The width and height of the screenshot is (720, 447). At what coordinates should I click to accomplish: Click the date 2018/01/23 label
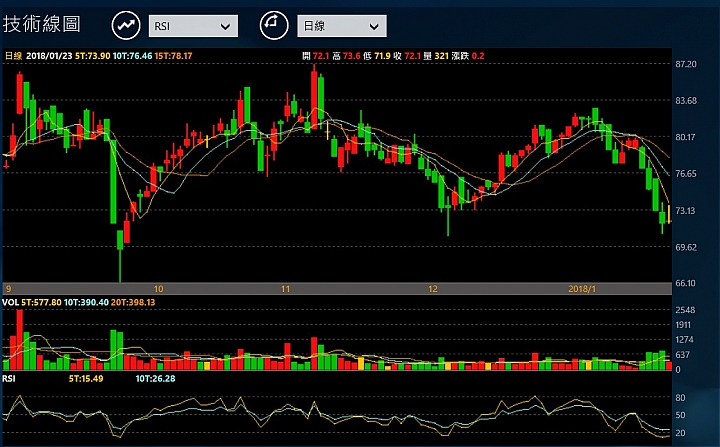(49, 56)
